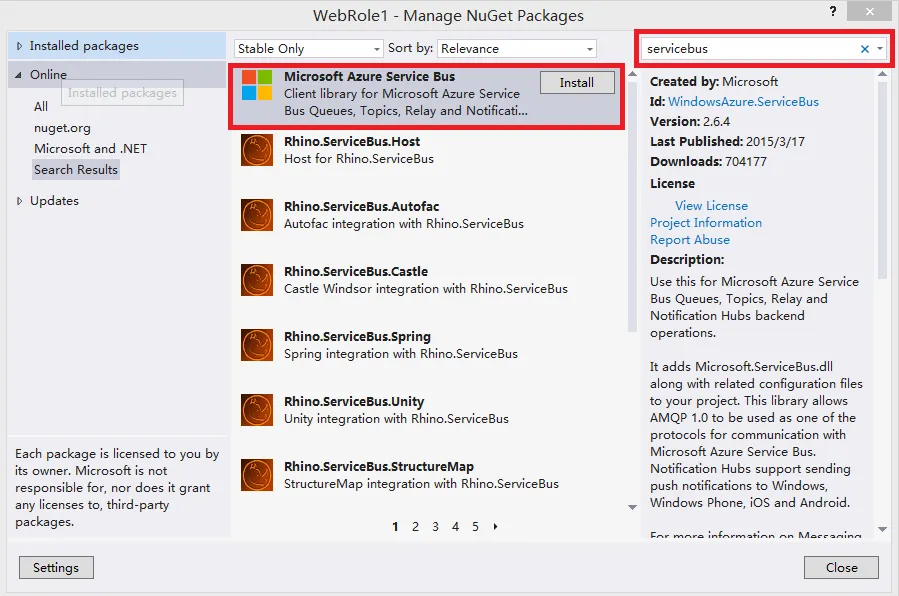The height and width of the screenshot is (596, 899).
Task: Click the Rhino.ServiceBus.Spring package icon
Action: coord(256,345)
